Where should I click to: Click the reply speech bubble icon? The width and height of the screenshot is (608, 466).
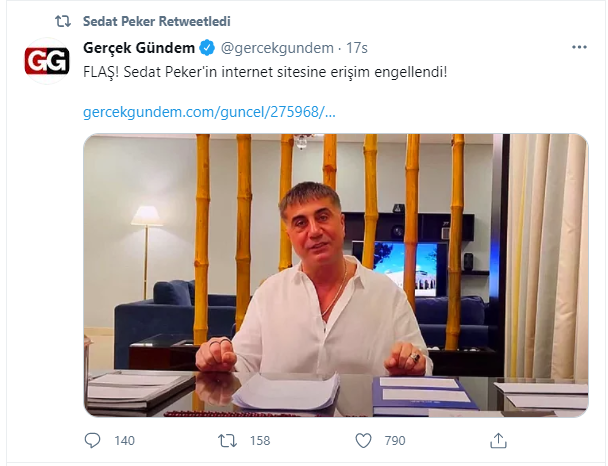(92, 440)
